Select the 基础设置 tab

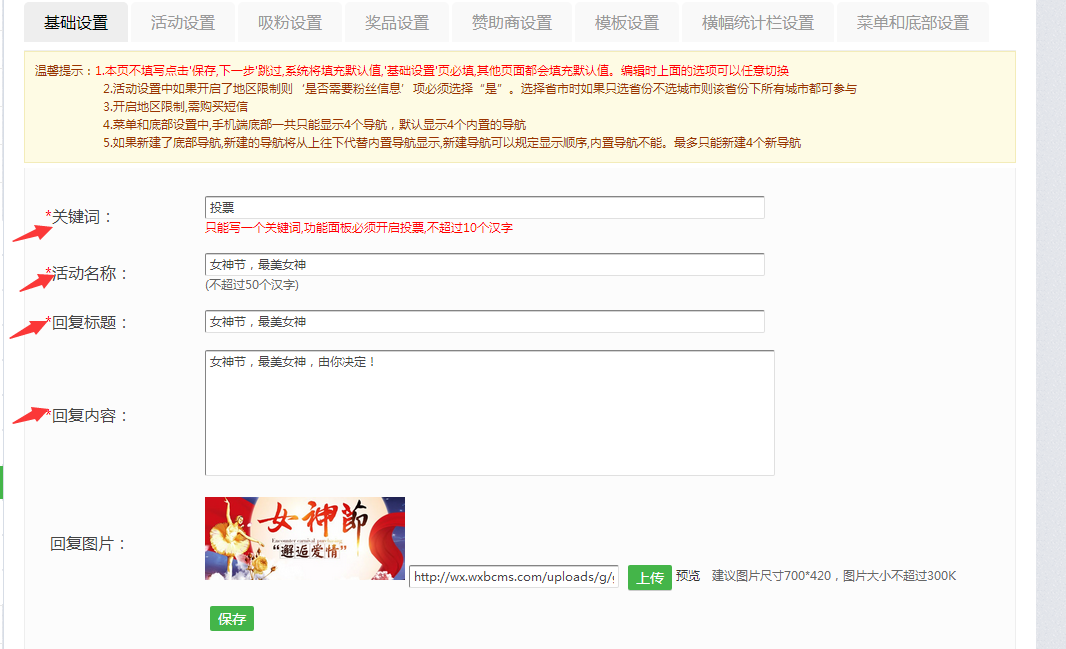(x=75, y=21)
